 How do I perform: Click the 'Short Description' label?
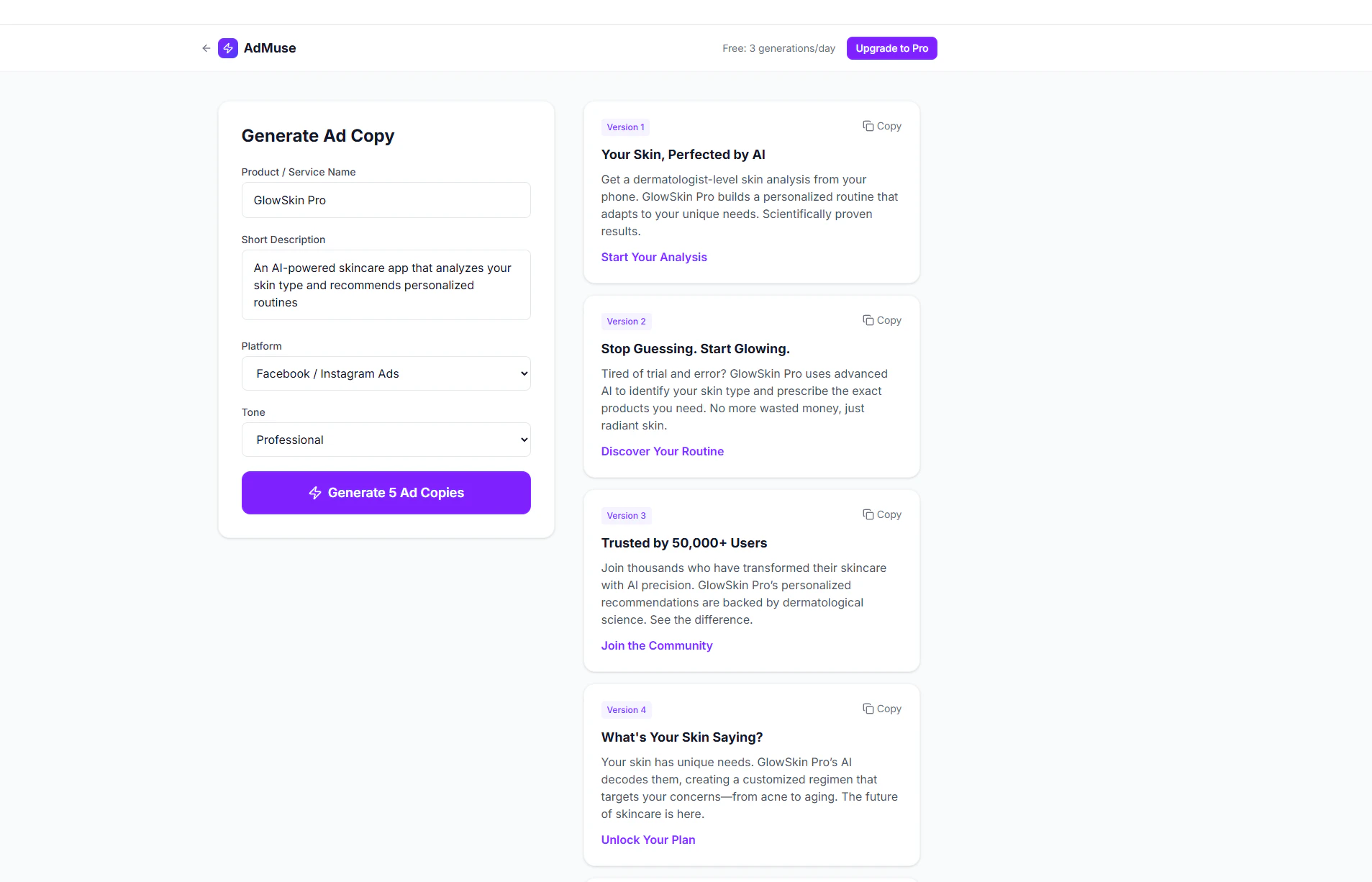pyautogui.click(x=283, y=240)
